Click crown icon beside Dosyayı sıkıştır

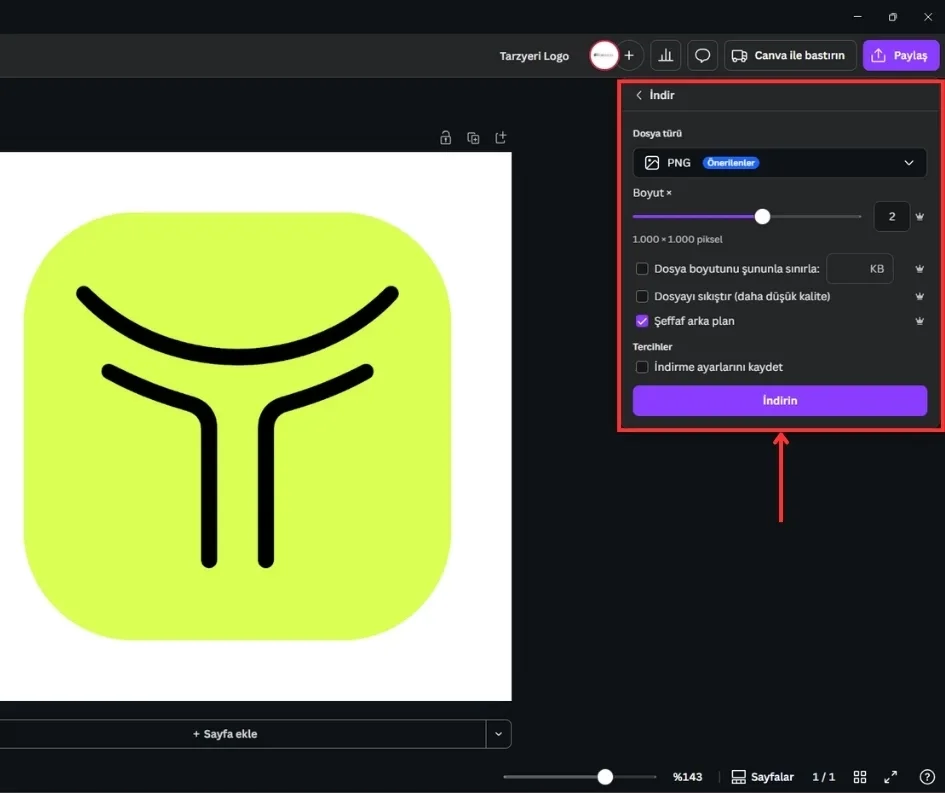(x=920, y=296)
